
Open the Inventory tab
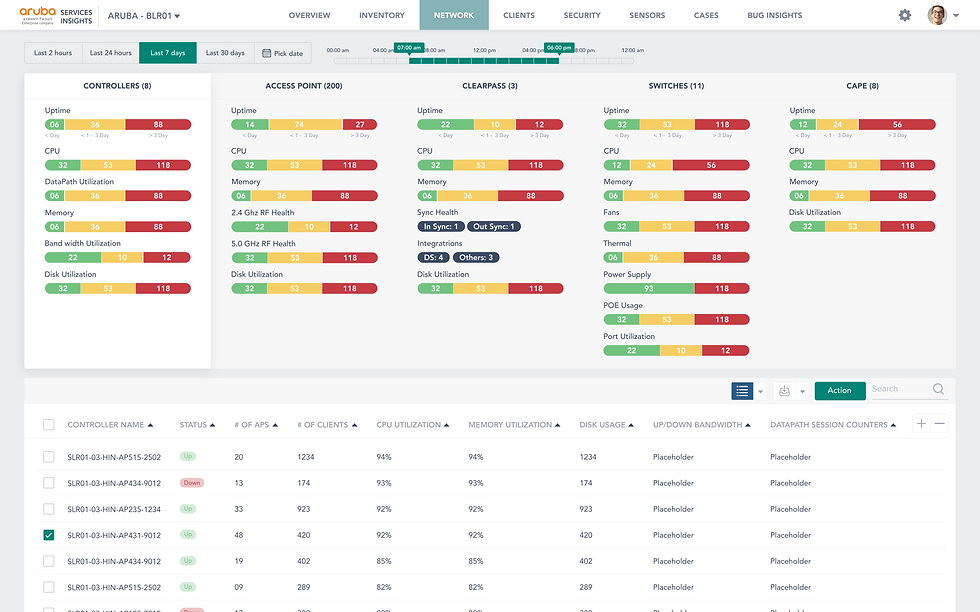click(x=382, y=15)
